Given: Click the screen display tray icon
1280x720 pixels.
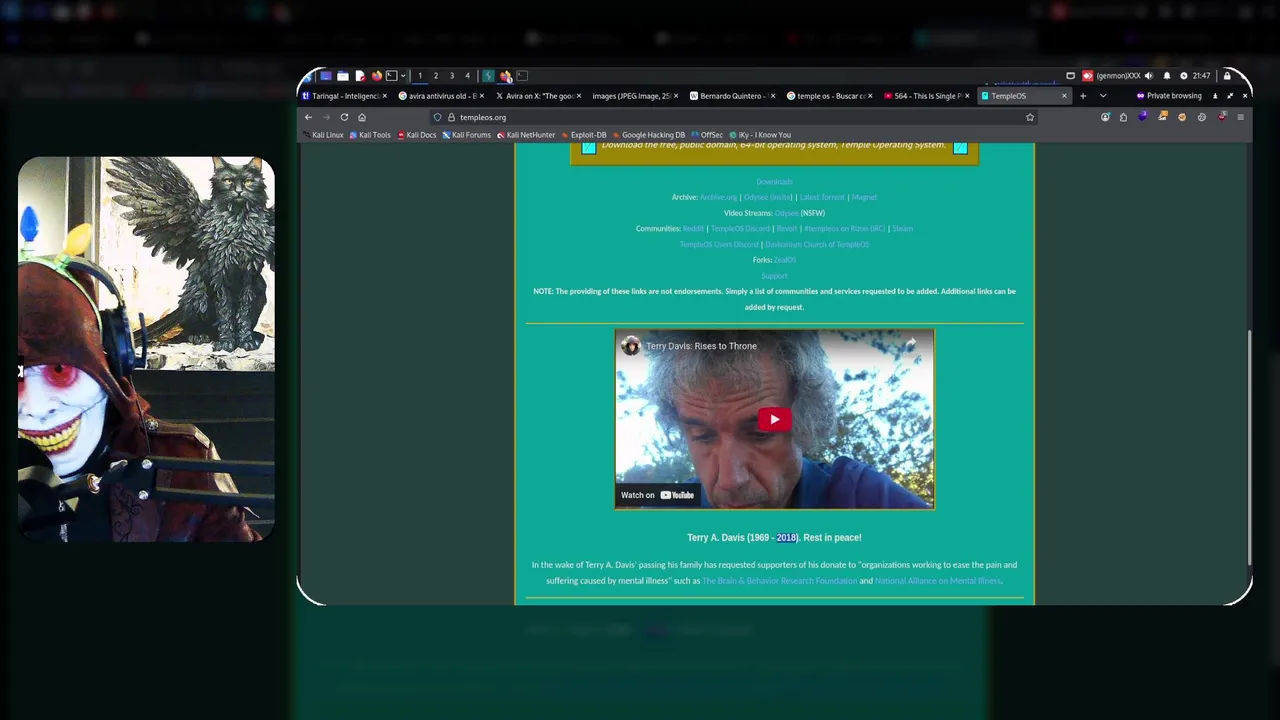Looking at the screenshot, I should click(1070, 76).
